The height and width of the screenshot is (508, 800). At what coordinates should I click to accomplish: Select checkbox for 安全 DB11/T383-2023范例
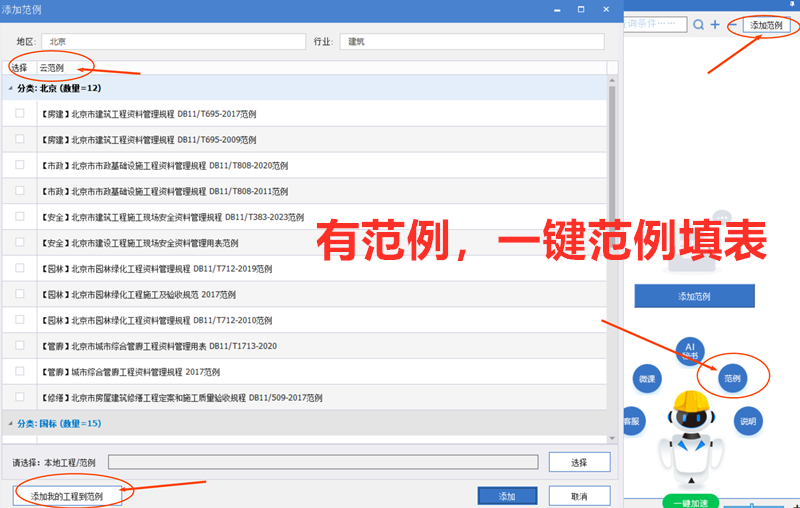click(20, 217)
